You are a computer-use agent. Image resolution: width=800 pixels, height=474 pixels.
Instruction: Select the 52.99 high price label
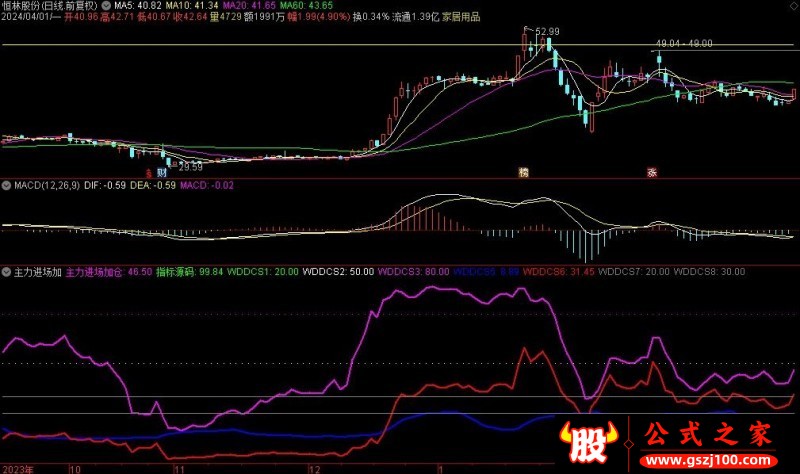(547, 32)
